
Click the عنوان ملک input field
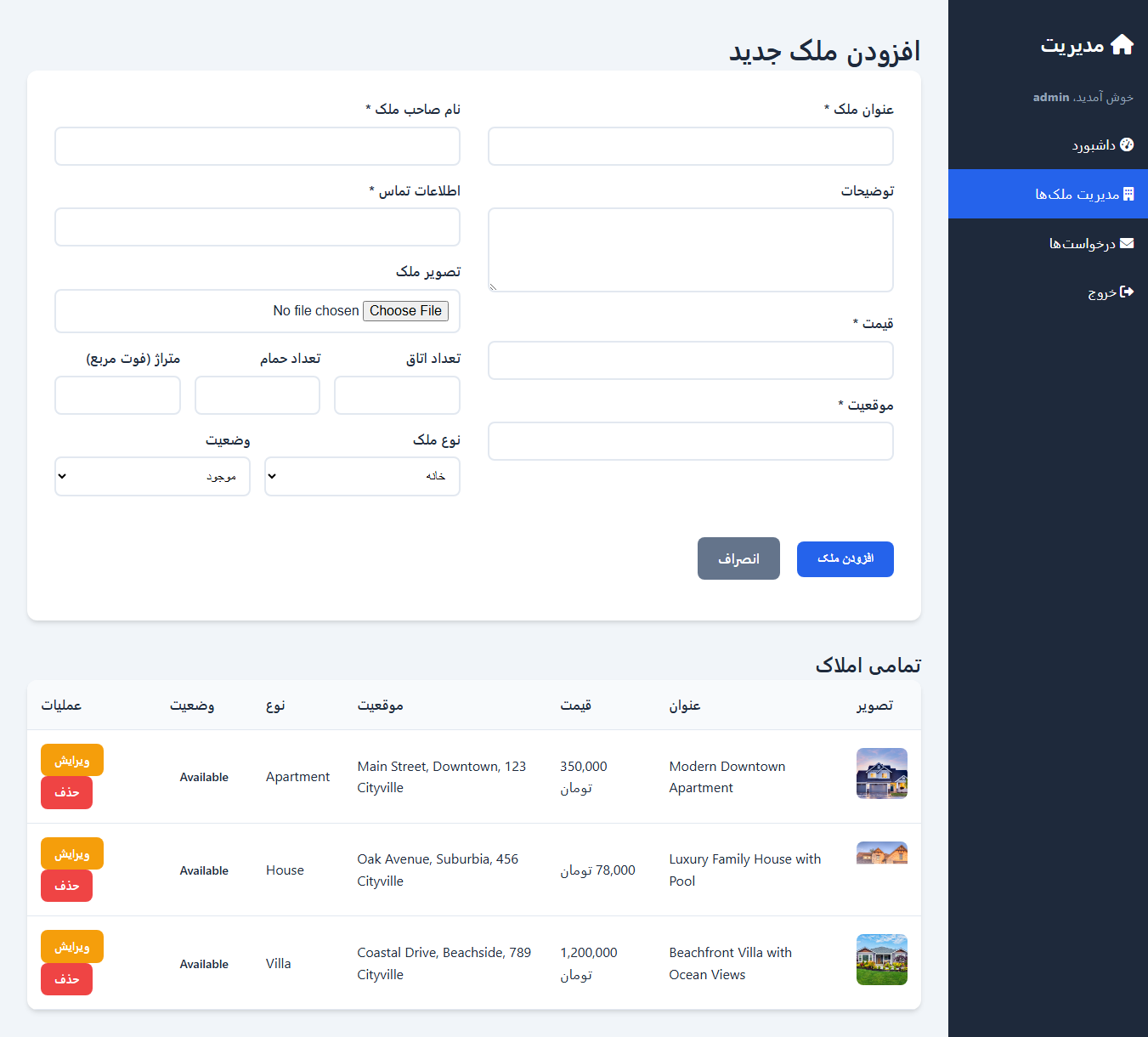tap(690, 146)
